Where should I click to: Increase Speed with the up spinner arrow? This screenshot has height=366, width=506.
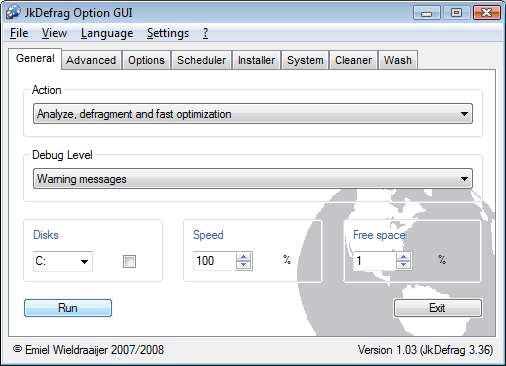tap(243, 257)
